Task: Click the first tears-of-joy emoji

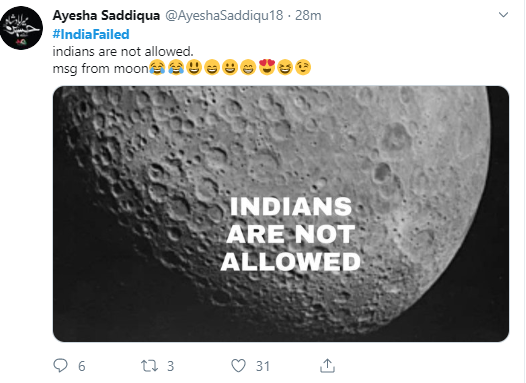Action: point(157,67)
